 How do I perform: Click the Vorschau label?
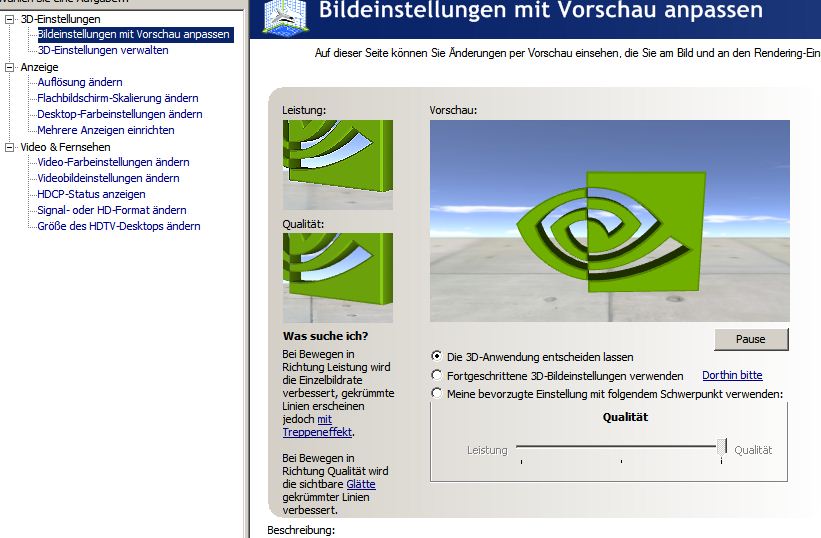453,110
